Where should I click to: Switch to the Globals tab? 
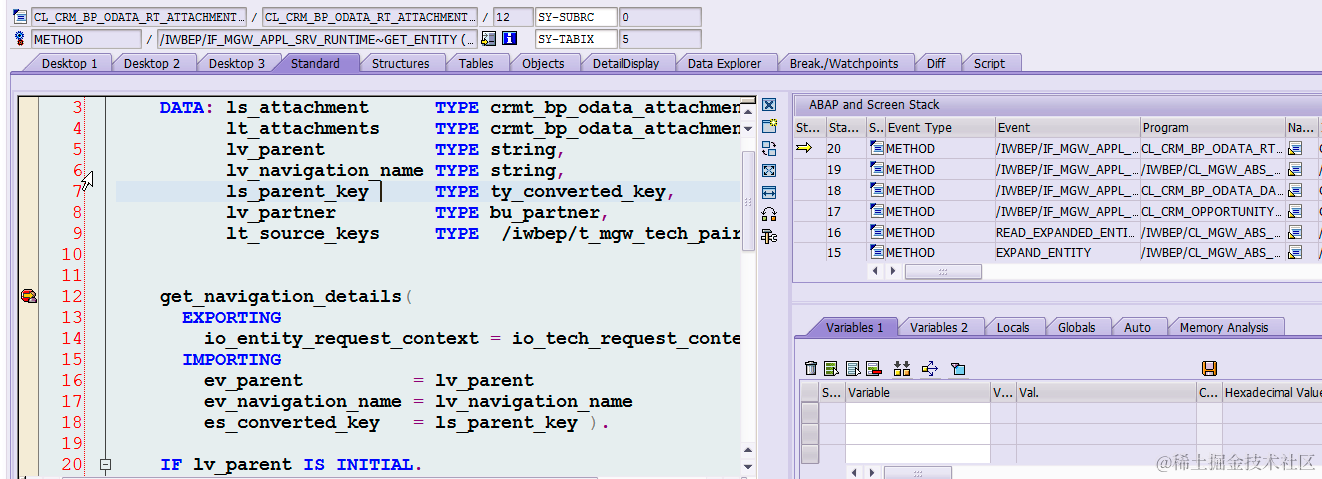(1076, 327)
